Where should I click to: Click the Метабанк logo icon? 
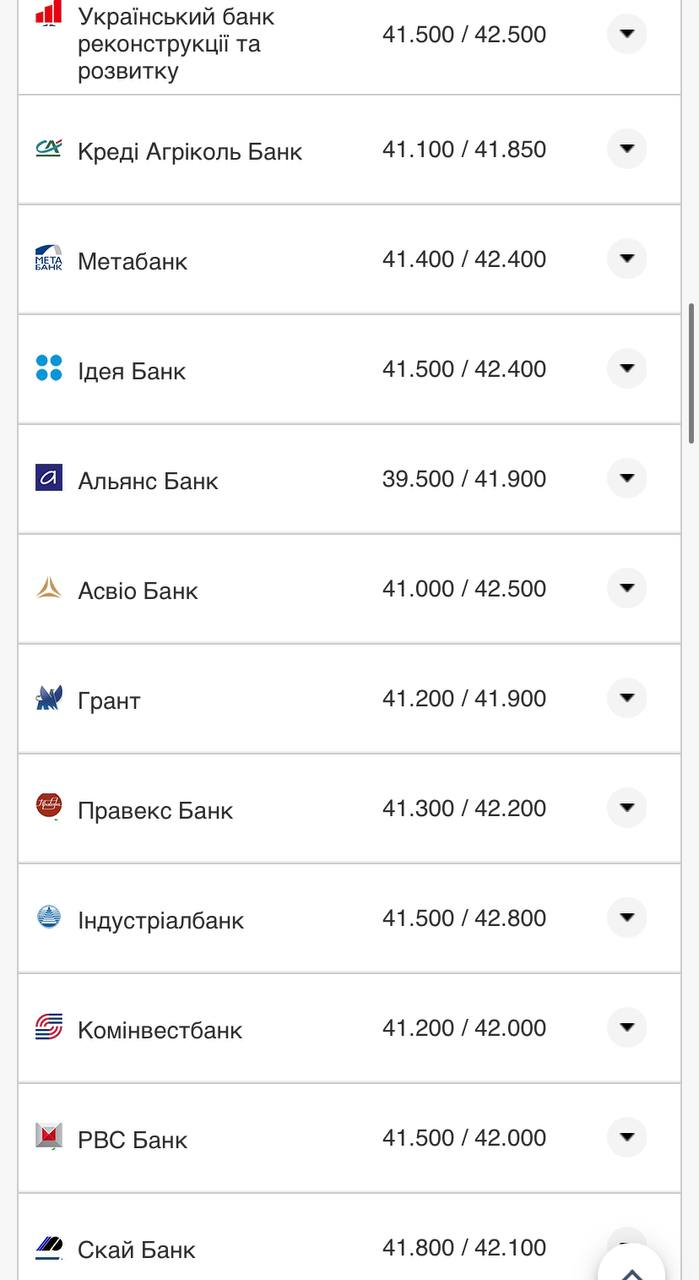pos(48,259)
